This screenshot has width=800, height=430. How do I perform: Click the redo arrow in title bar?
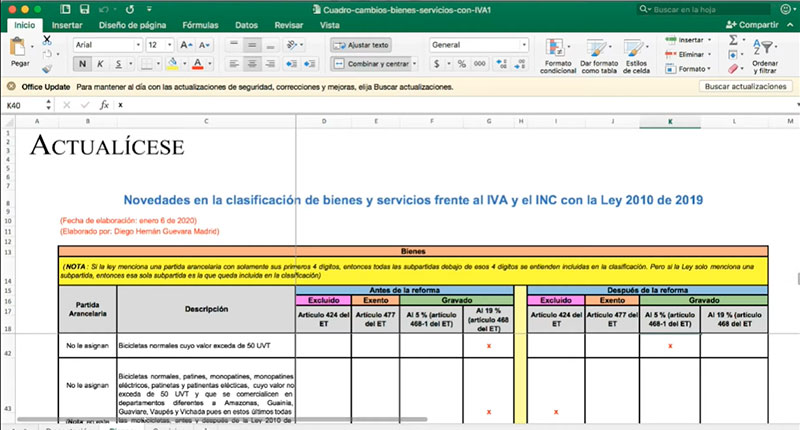click(x=130, y=9)
